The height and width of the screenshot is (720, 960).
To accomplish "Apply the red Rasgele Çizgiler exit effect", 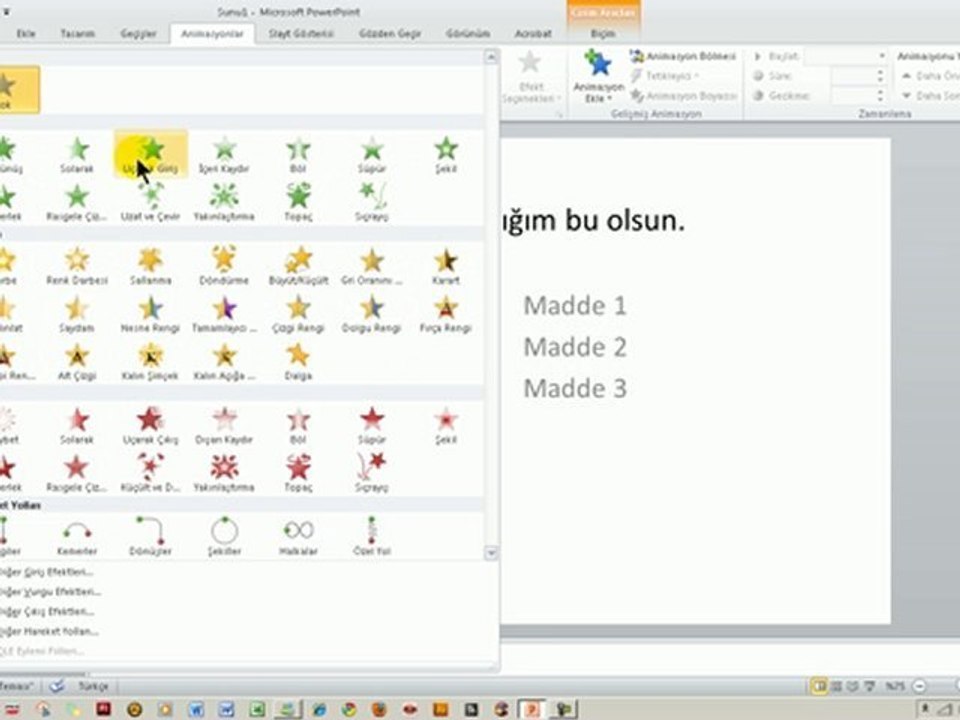I will click(77, 473).
